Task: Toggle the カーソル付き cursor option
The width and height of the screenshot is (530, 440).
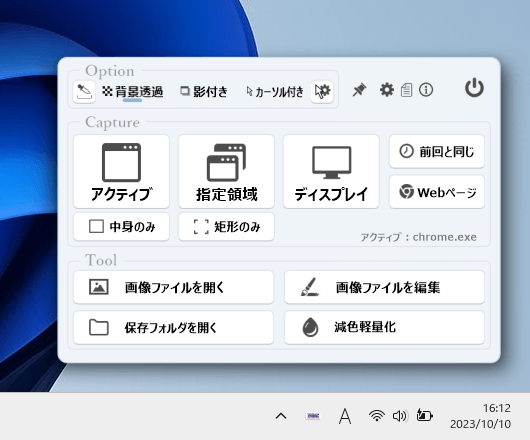Action: pyautogui.click(x=275, y=92)
